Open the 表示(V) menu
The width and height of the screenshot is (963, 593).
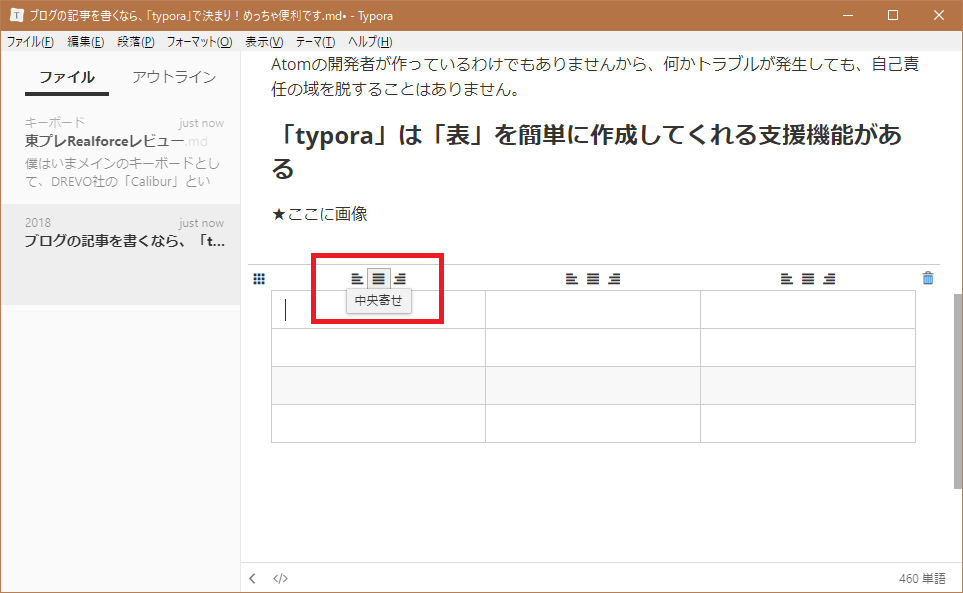264,42
